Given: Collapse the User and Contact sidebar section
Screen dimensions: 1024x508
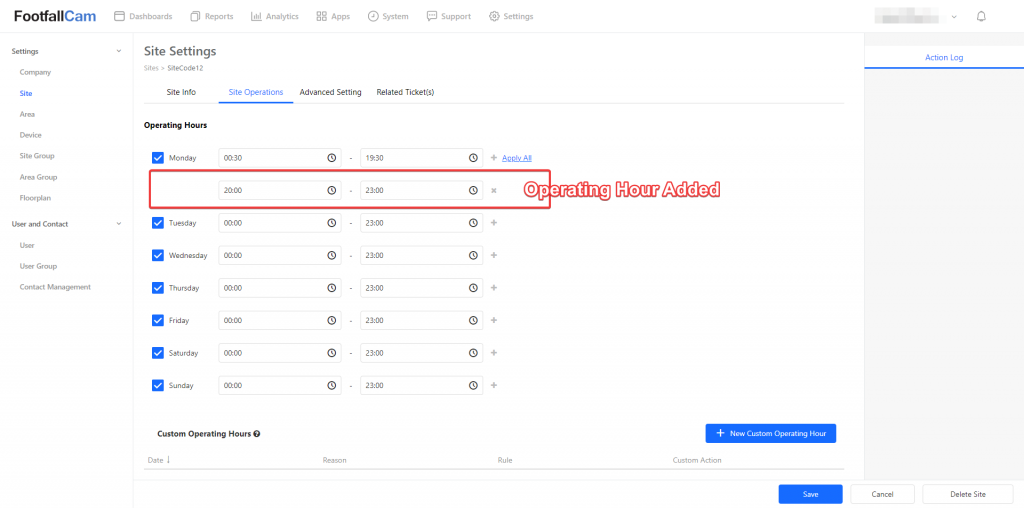Looking at the screenshot, I should (119, 224).
